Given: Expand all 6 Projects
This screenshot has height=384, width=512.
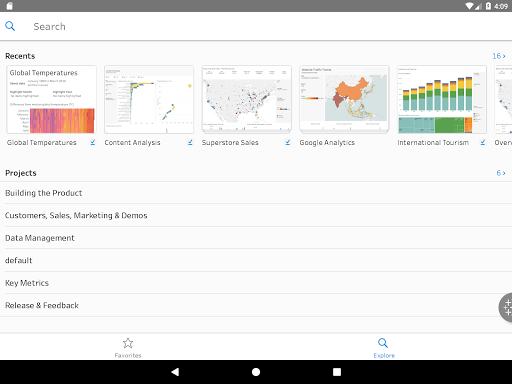Looking at the screenshot, I should pyautogui.click(x=501, y=173).
